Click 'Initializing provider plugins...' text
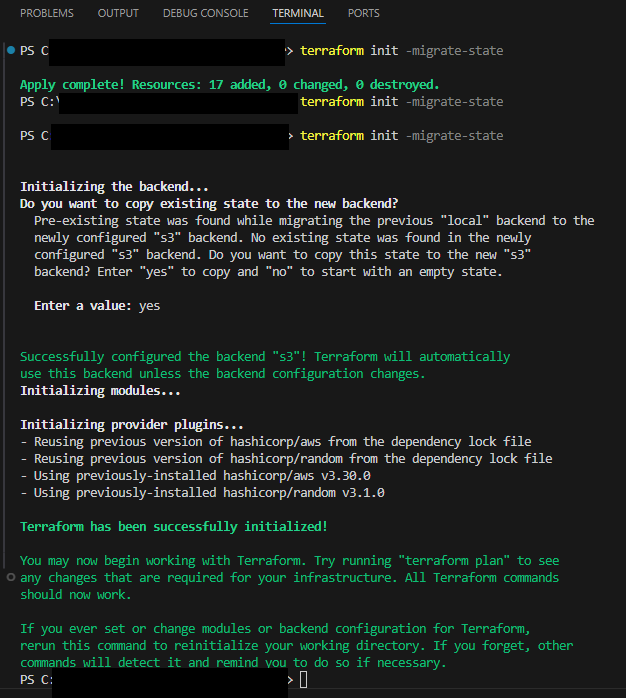The height and width of the screenshot is (698, 626). point(132,425)
